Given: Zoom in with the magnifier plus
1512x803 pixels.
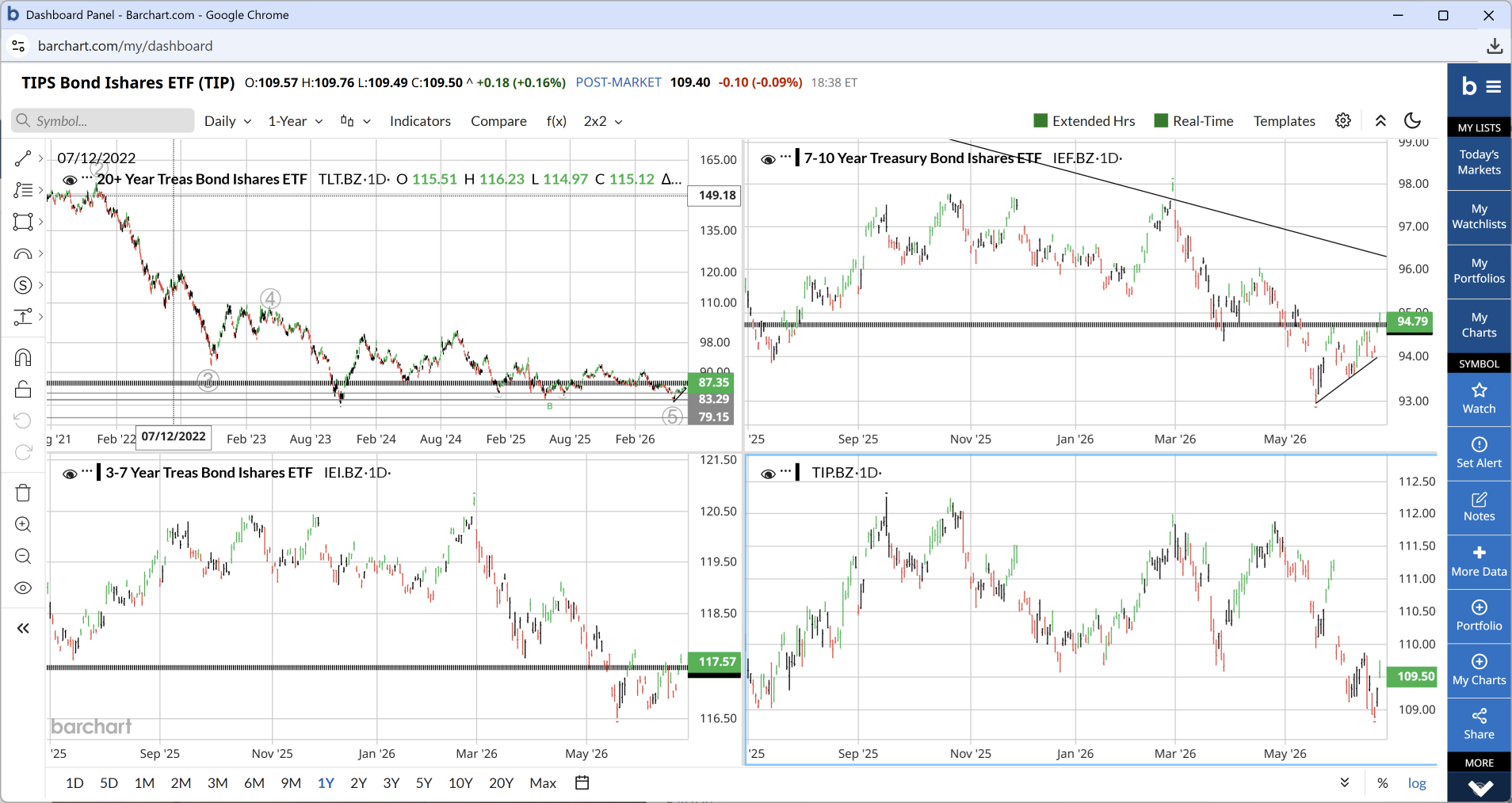Looking at the screenshot, I should click(x=22, y=524).
